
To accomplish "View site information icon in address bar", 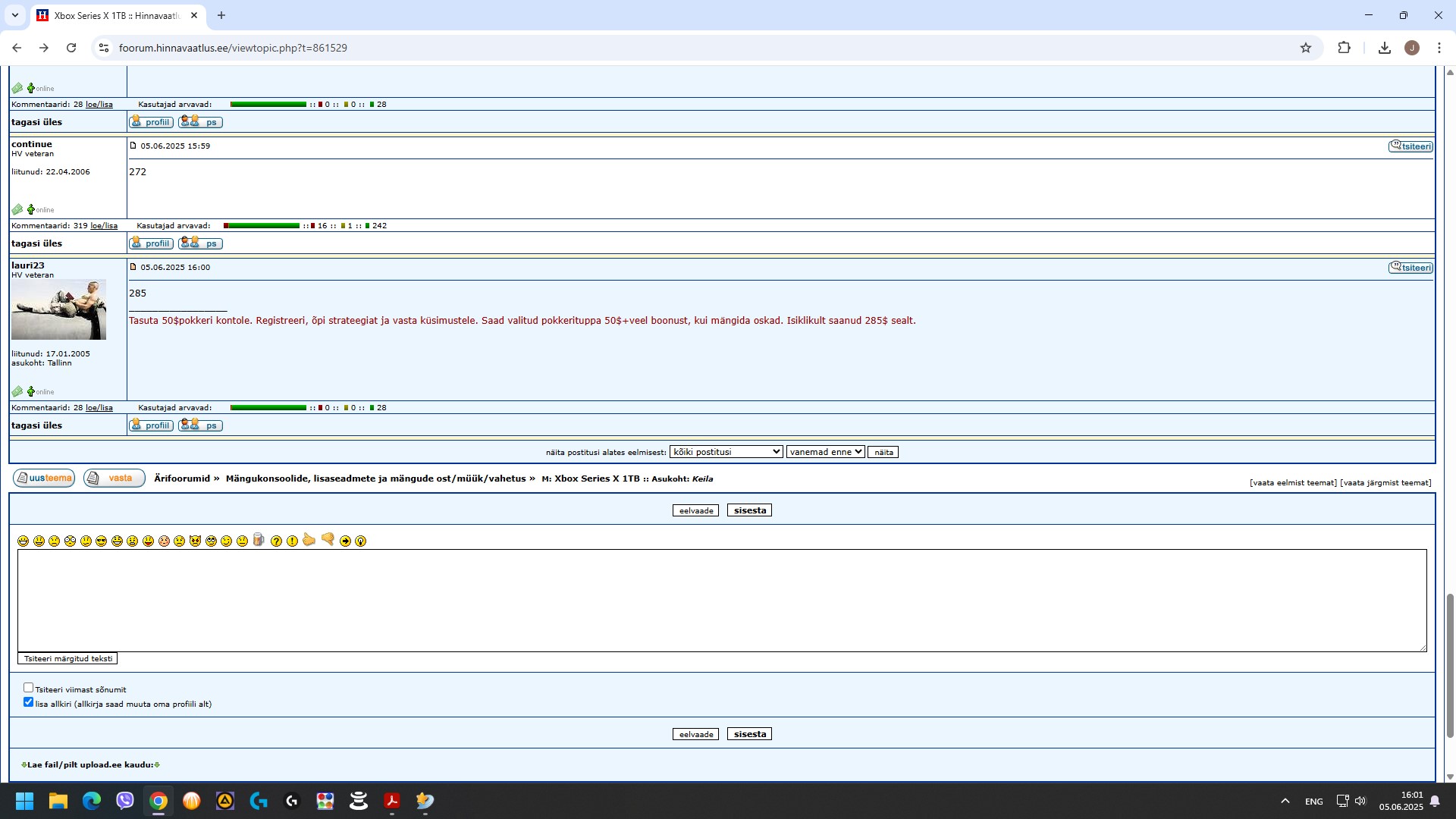I will [x=104, y=48].
